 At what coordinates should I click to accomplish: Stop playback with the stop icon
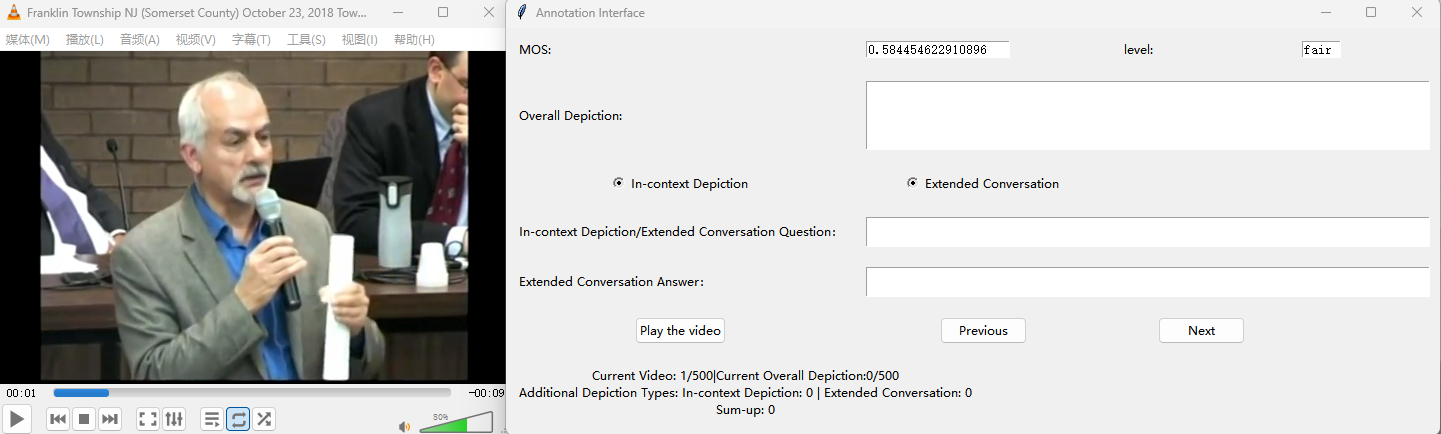coord(84,419)
